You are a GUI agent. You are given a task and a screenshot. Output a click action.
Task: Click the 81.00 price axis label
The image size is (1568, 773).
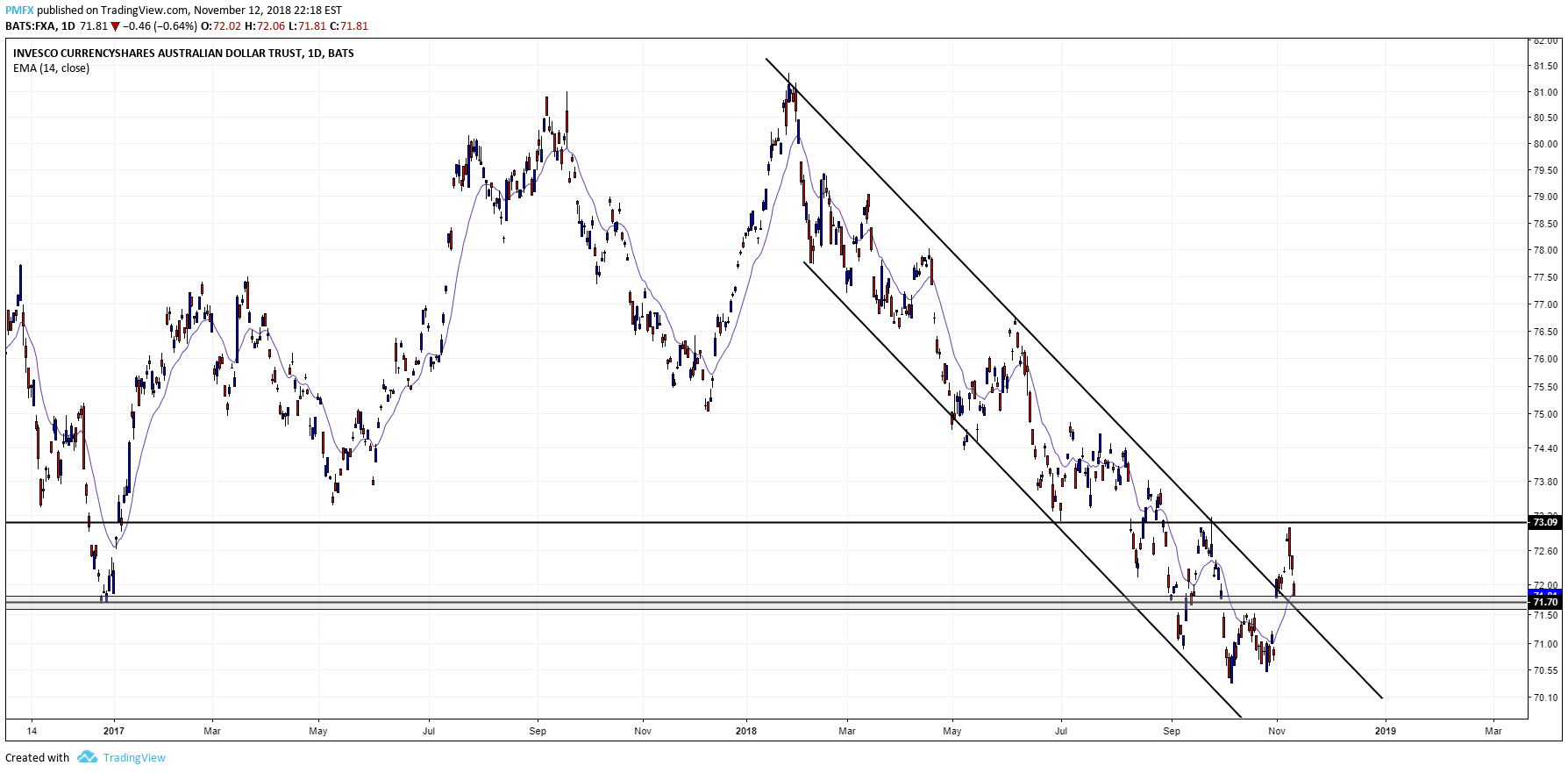click(1546, 92)
